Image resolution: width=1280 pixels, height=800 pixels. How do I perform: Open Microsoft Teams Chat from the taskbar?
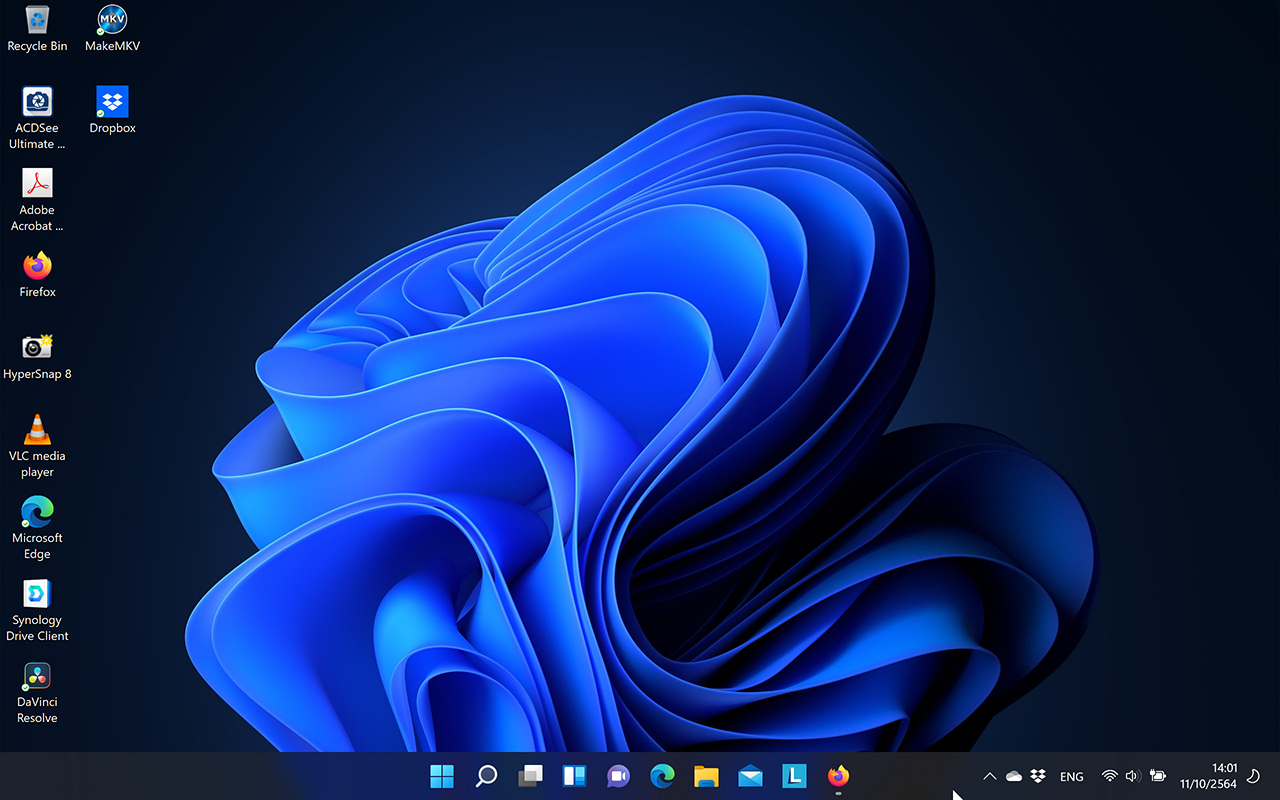coord(617,776)
